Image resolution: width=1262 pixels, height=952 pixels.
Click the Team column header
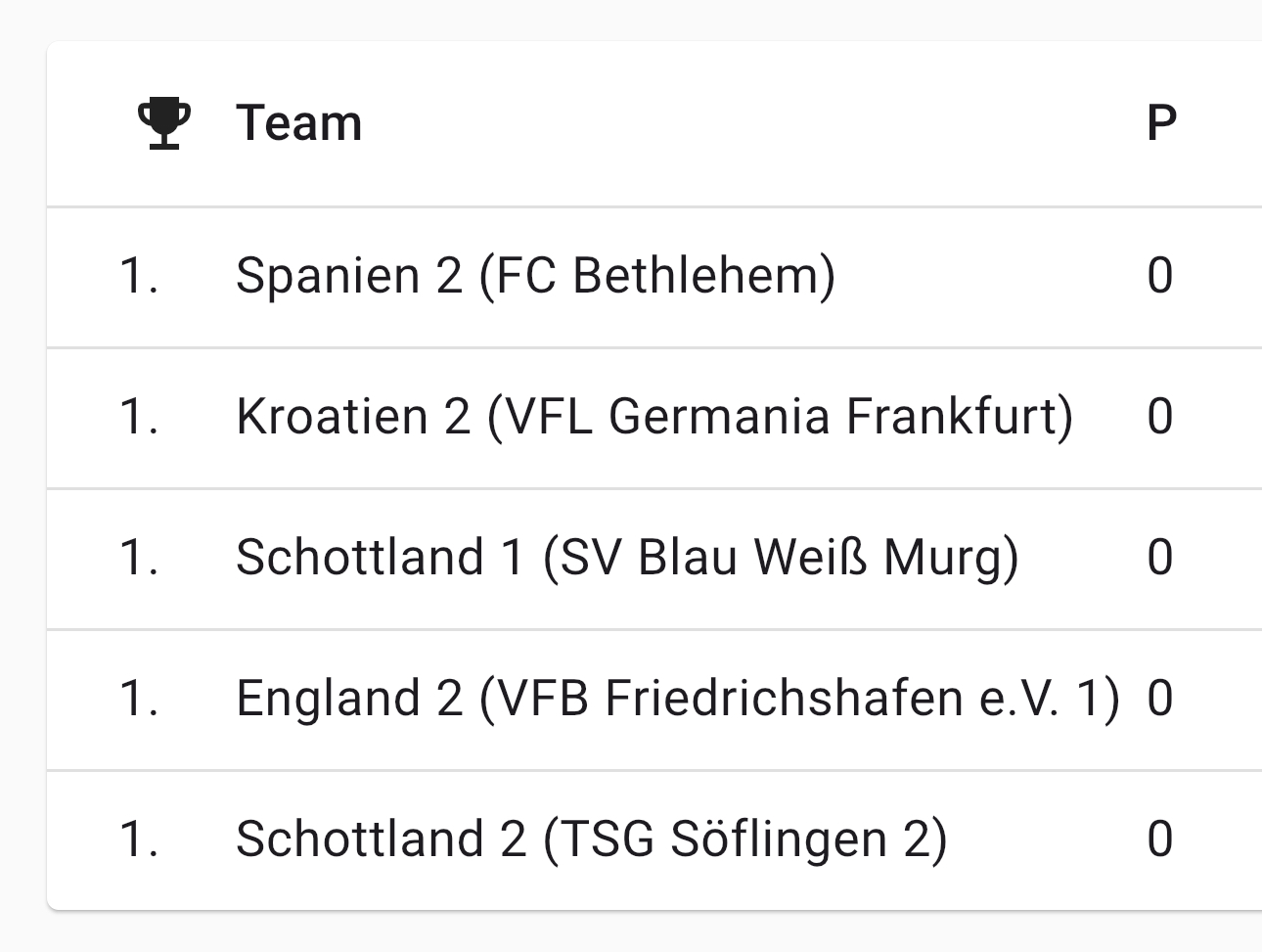(299, 123)
